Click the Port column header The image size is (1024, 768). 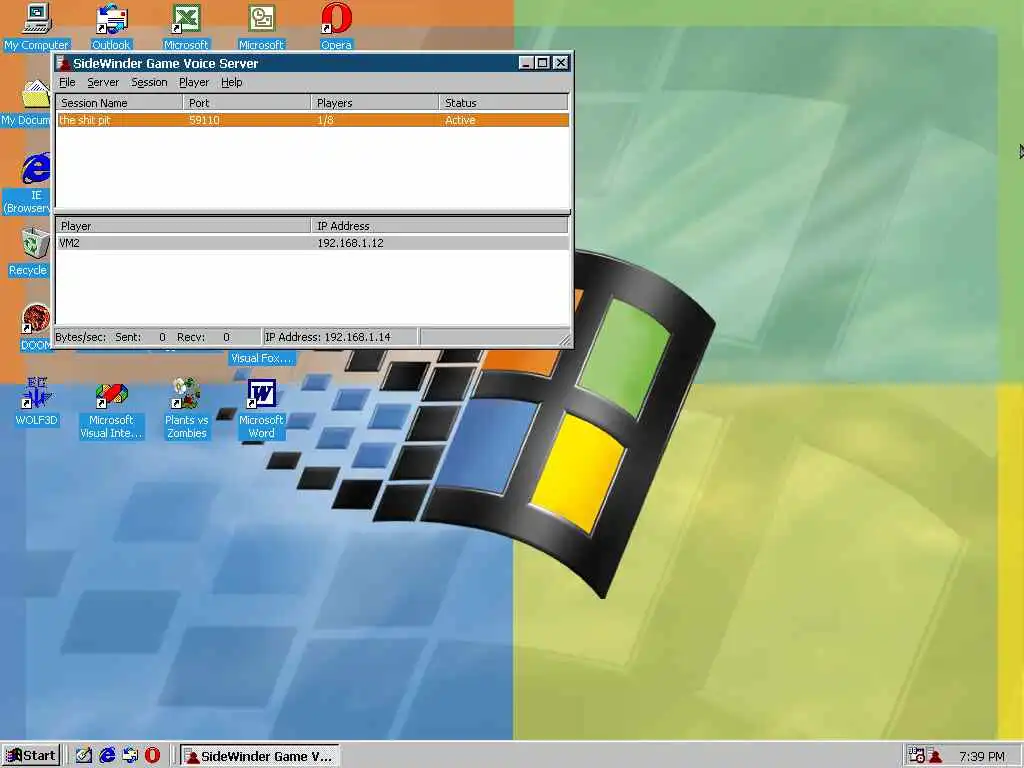coord(247,103)
